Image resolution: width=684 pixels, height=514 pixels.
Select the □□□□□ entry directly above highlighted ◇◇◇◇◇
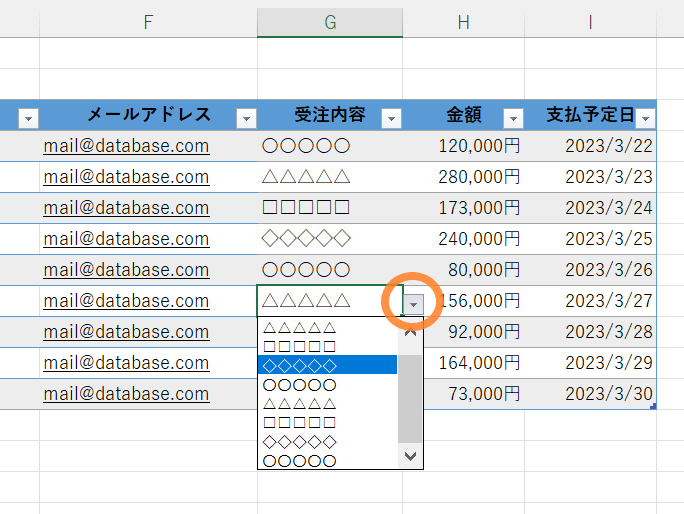coord(328,346)
